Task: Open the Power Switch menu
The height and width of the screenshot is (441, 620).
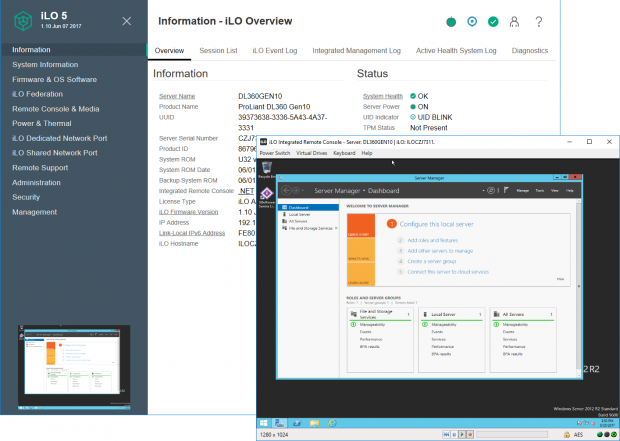Action: click(x=274, y=153)
